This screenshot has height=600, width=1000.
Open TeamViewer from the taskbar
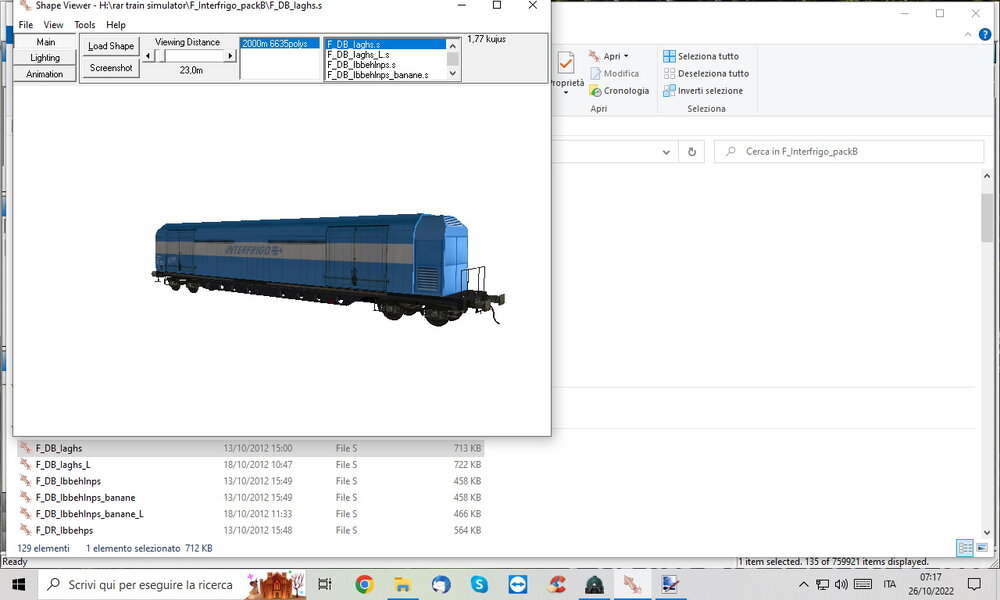pyautogui.click(x=517, y=584)
